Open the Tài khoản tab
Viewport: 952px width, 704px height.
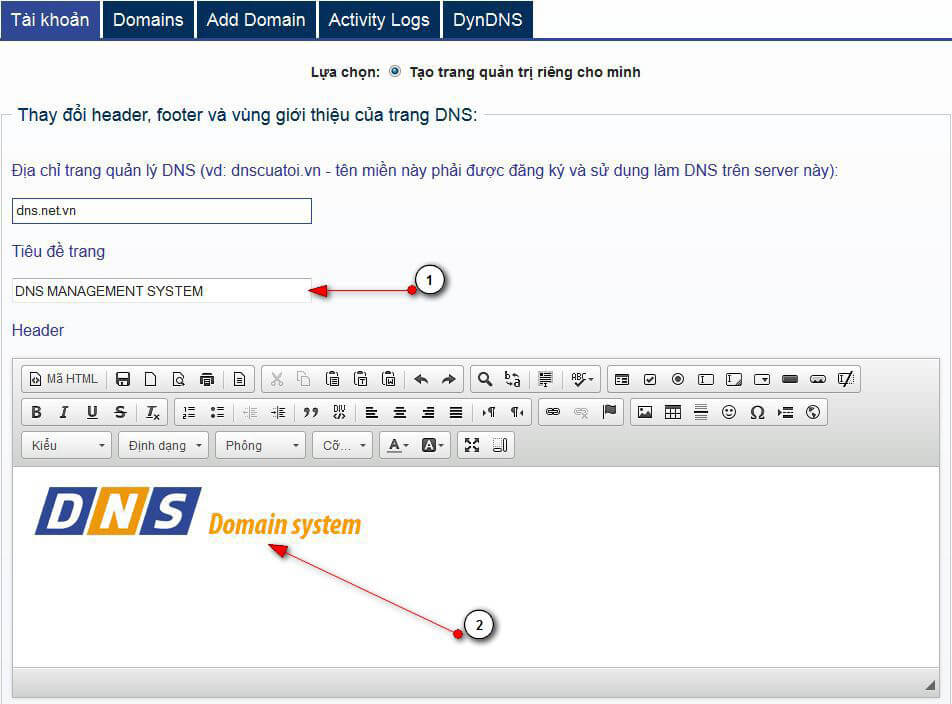click(50, 19)
